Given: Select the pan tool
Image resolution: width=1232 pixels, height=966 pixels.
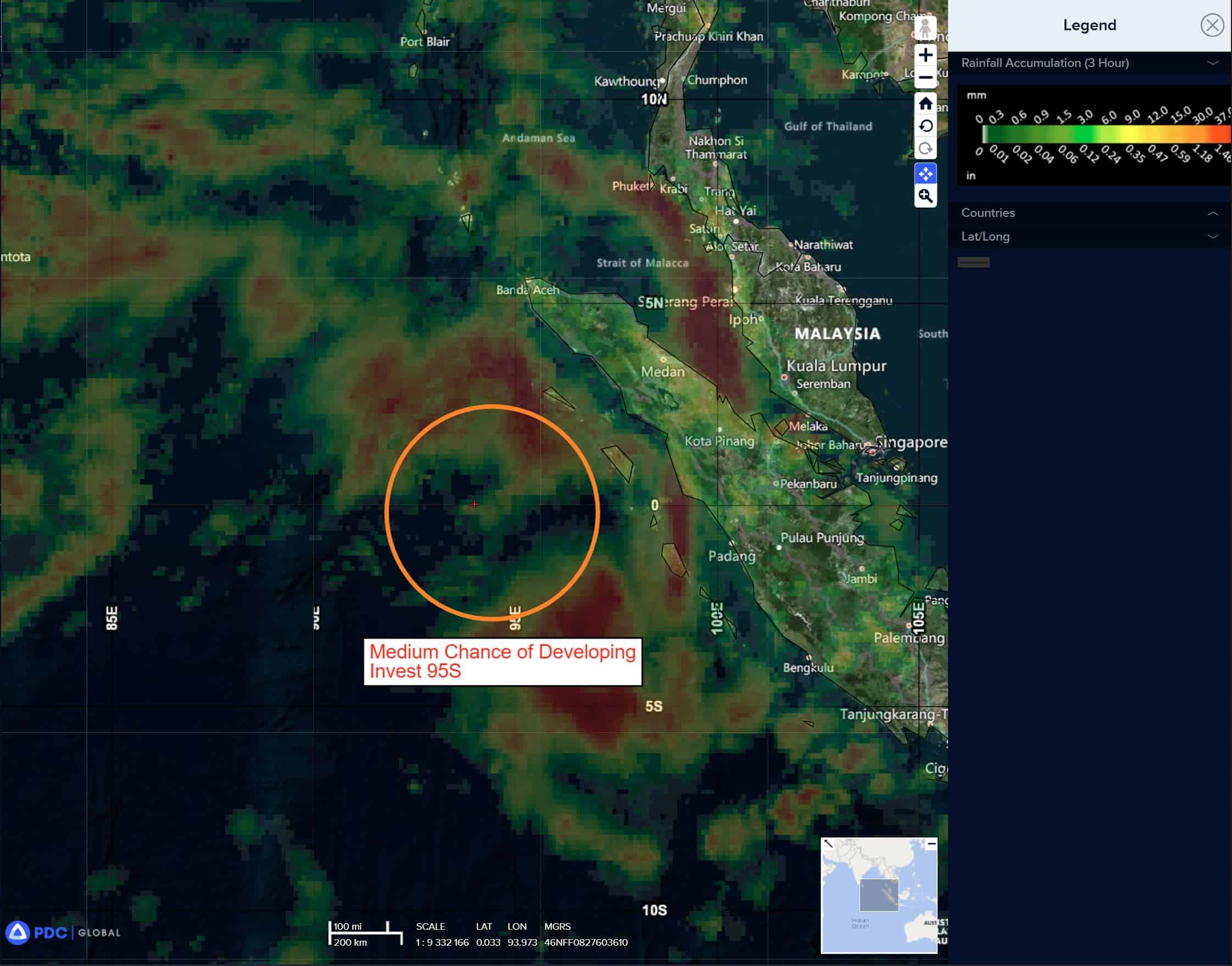Looking at the screenshot, I should (x=925, y=174).
